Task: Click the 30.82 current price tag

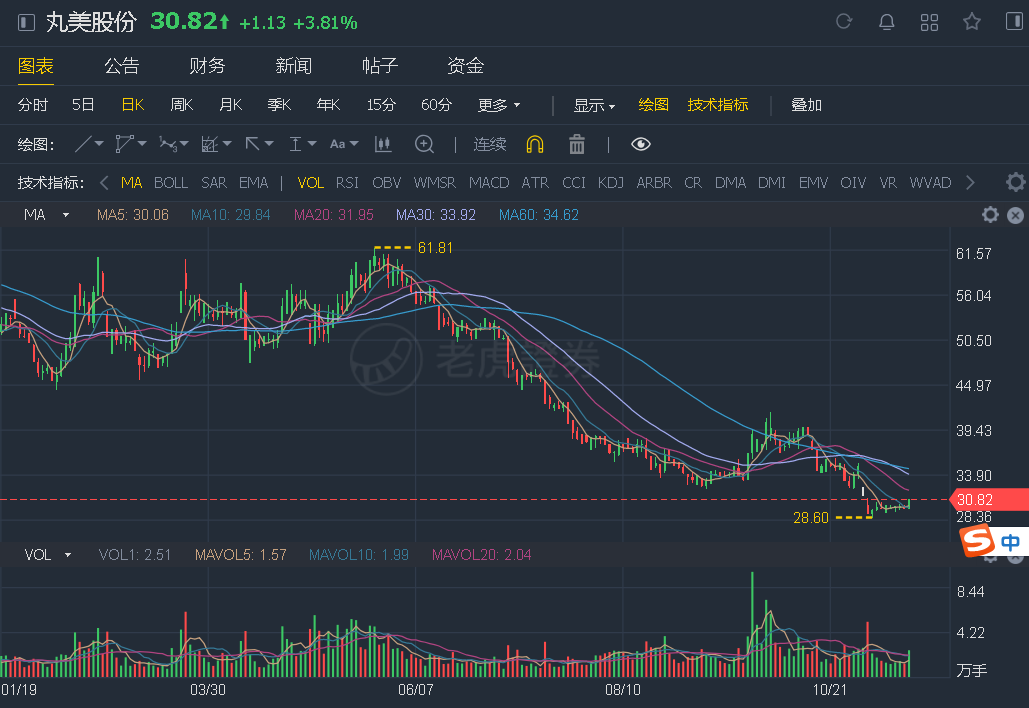Action: (x=990, y=499)
